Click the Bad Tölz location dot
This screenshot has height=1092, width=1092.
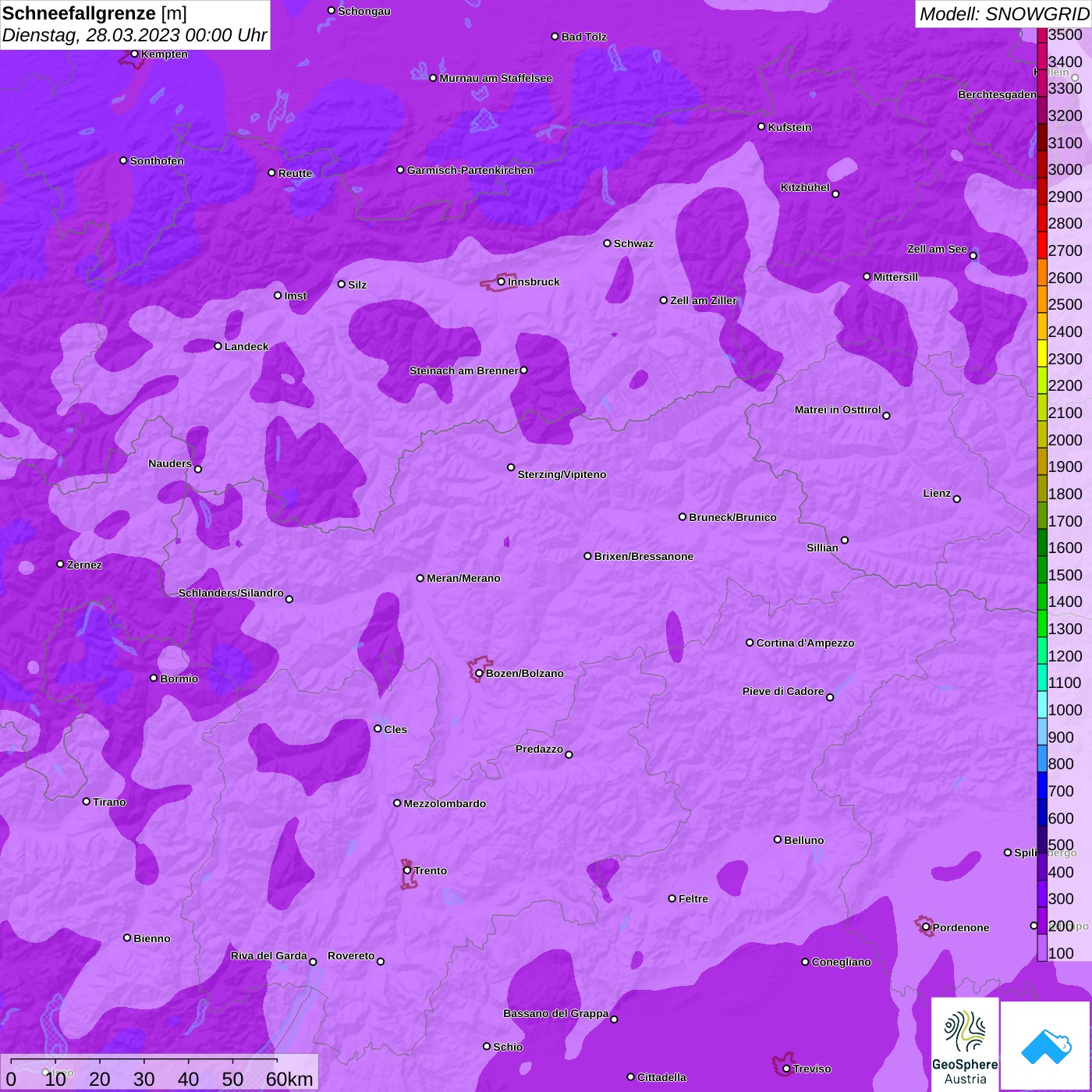555,37
